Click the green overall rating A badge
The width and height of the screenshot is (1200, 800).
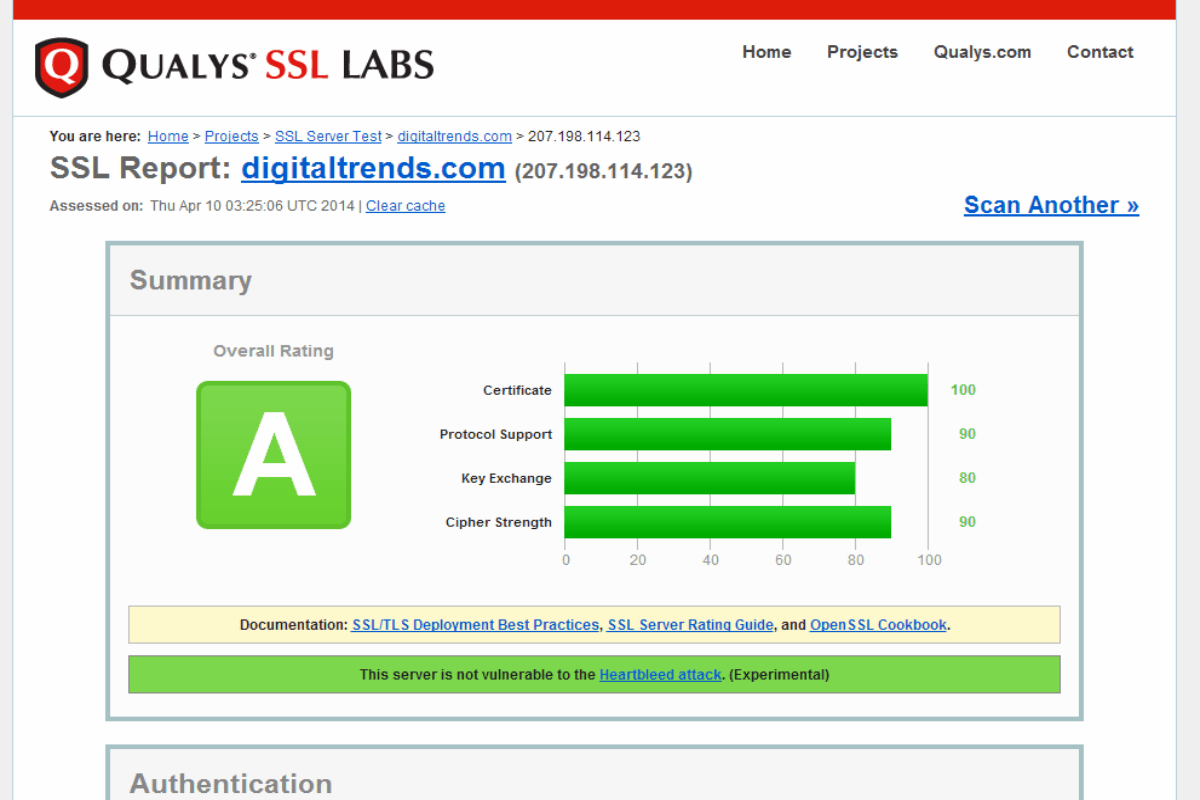point(273,455)
